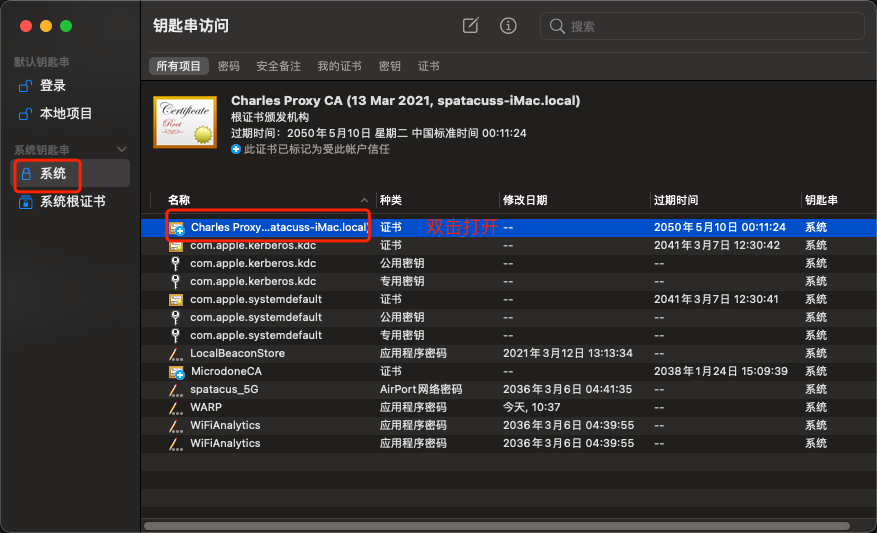Click the com.apple.systemdefault certificate icon
The height and width of the screenshot is (533, 877).
pyautogui.click(x=176, y=300)
